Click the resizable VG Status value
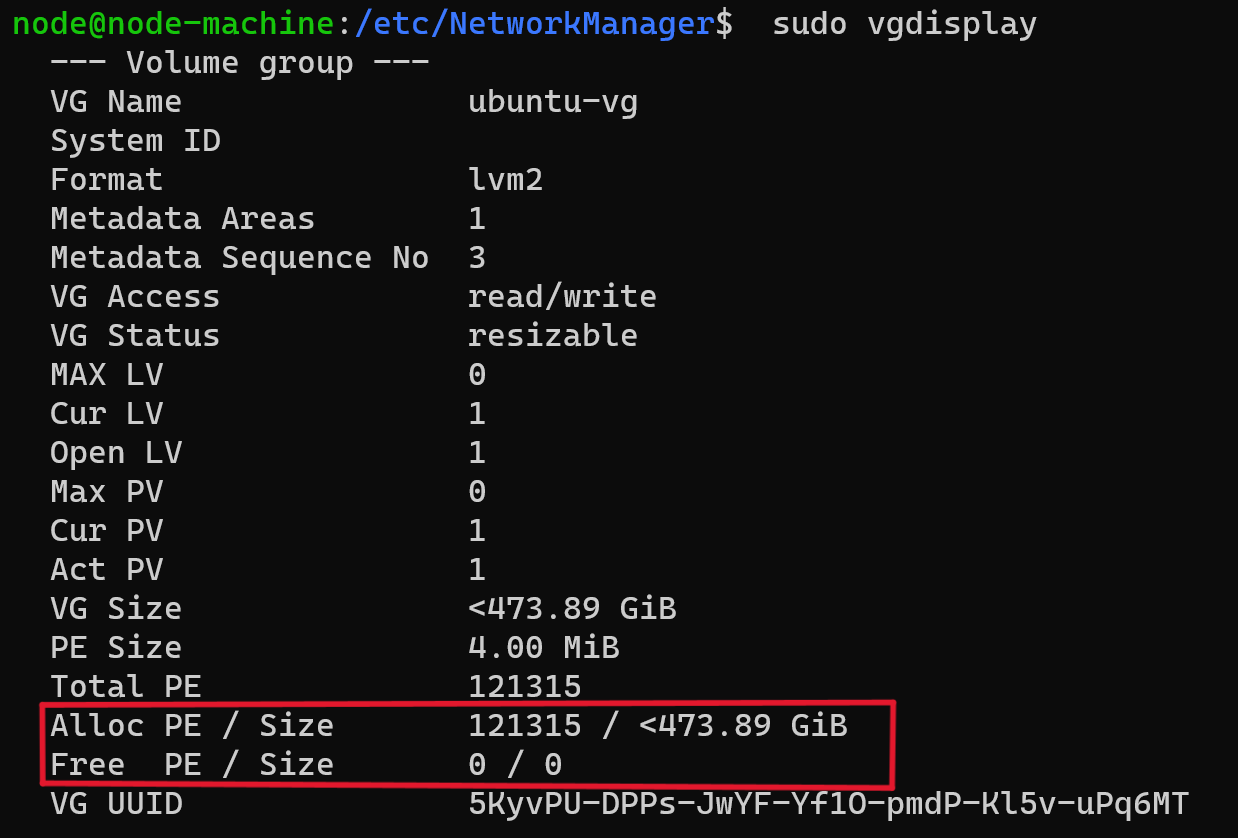The height and width of the screenshot is (838, 1238). click(553, 335)
